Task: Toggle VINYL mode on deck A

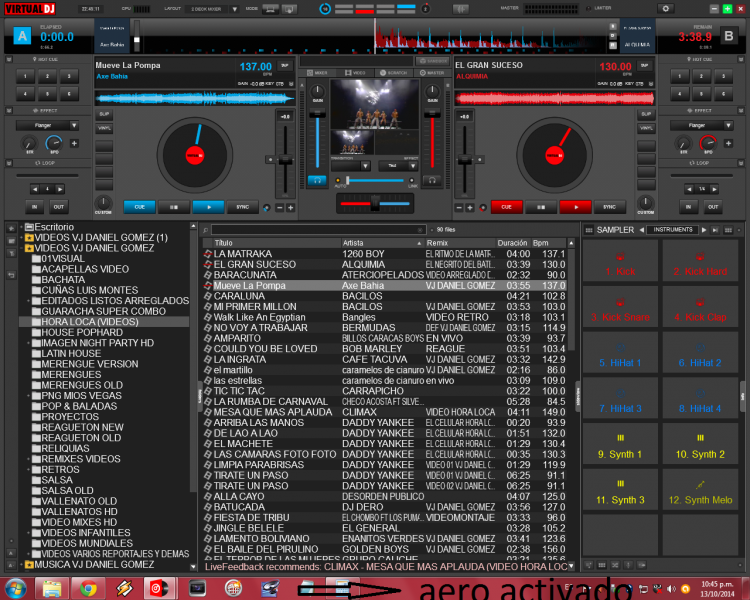Action: tap(104, 128)
